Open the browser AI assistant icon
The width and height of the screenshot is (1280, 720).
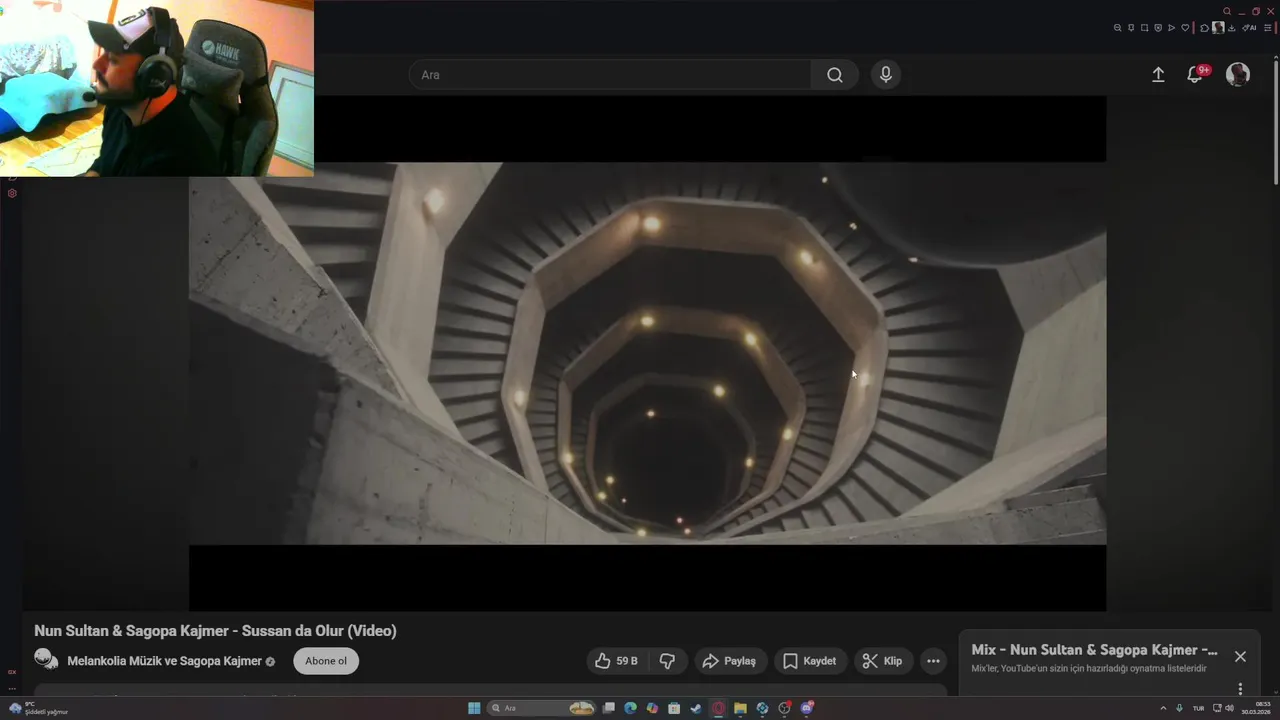(x=1249, y=28)
